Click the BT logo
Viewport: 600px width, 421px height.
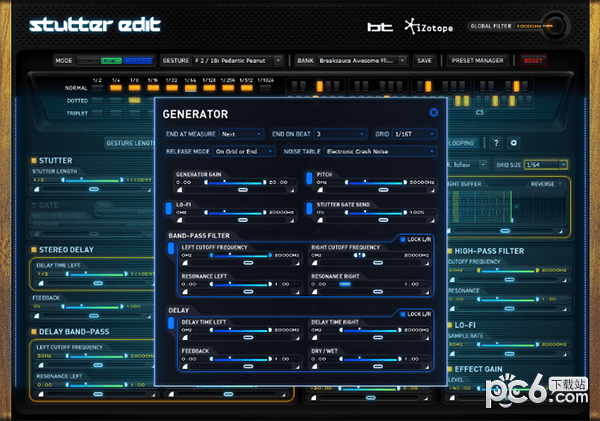pyautogui.click(x=380, y=27)
